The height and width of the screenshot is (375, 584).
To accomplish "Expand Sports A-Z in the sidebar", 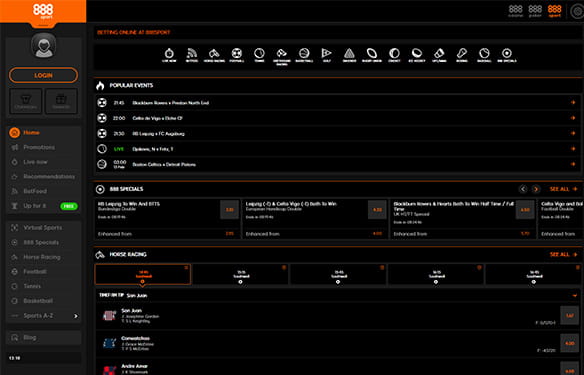I will (x=44, y=316).
